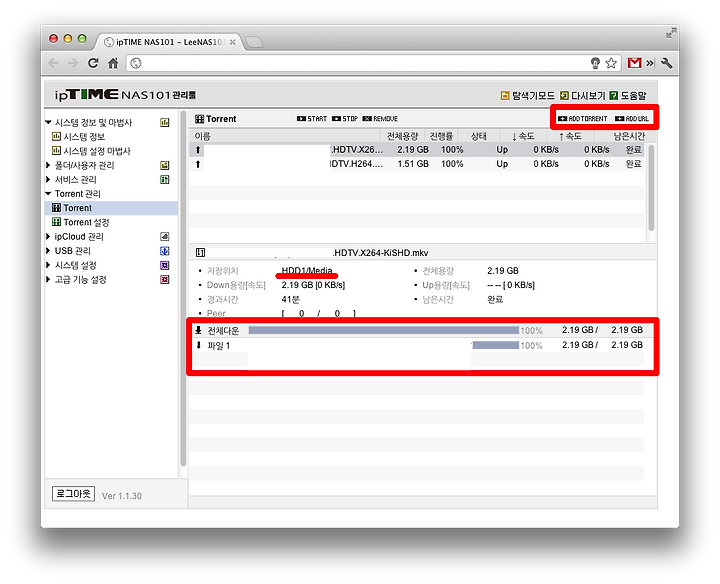The width and height of the screenshot is (720, 584).
Task: Click USB icon beside USB 관리
Action: pyautogui.click(x=164, y=251)
